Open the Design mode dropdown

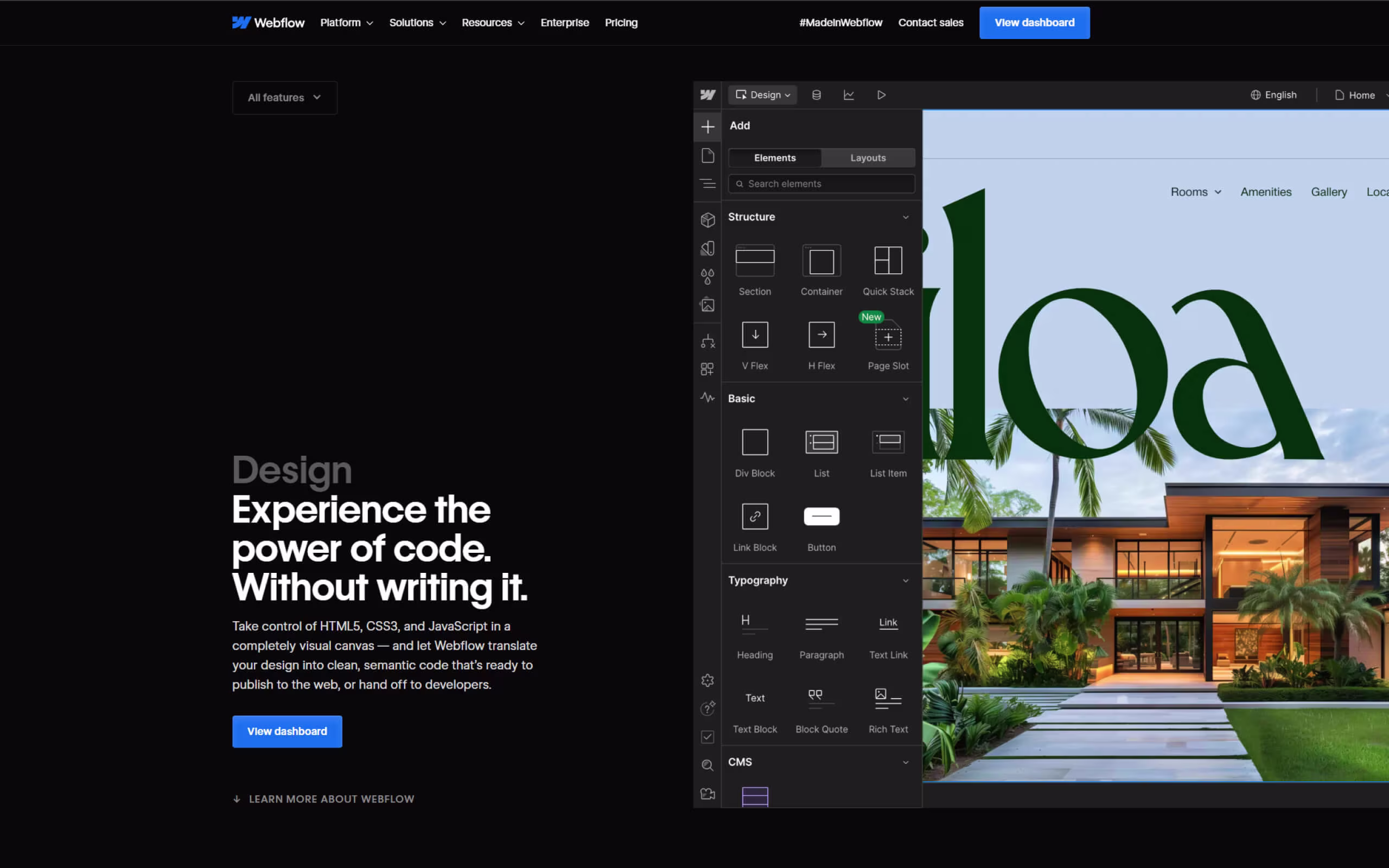pos(763,95)
